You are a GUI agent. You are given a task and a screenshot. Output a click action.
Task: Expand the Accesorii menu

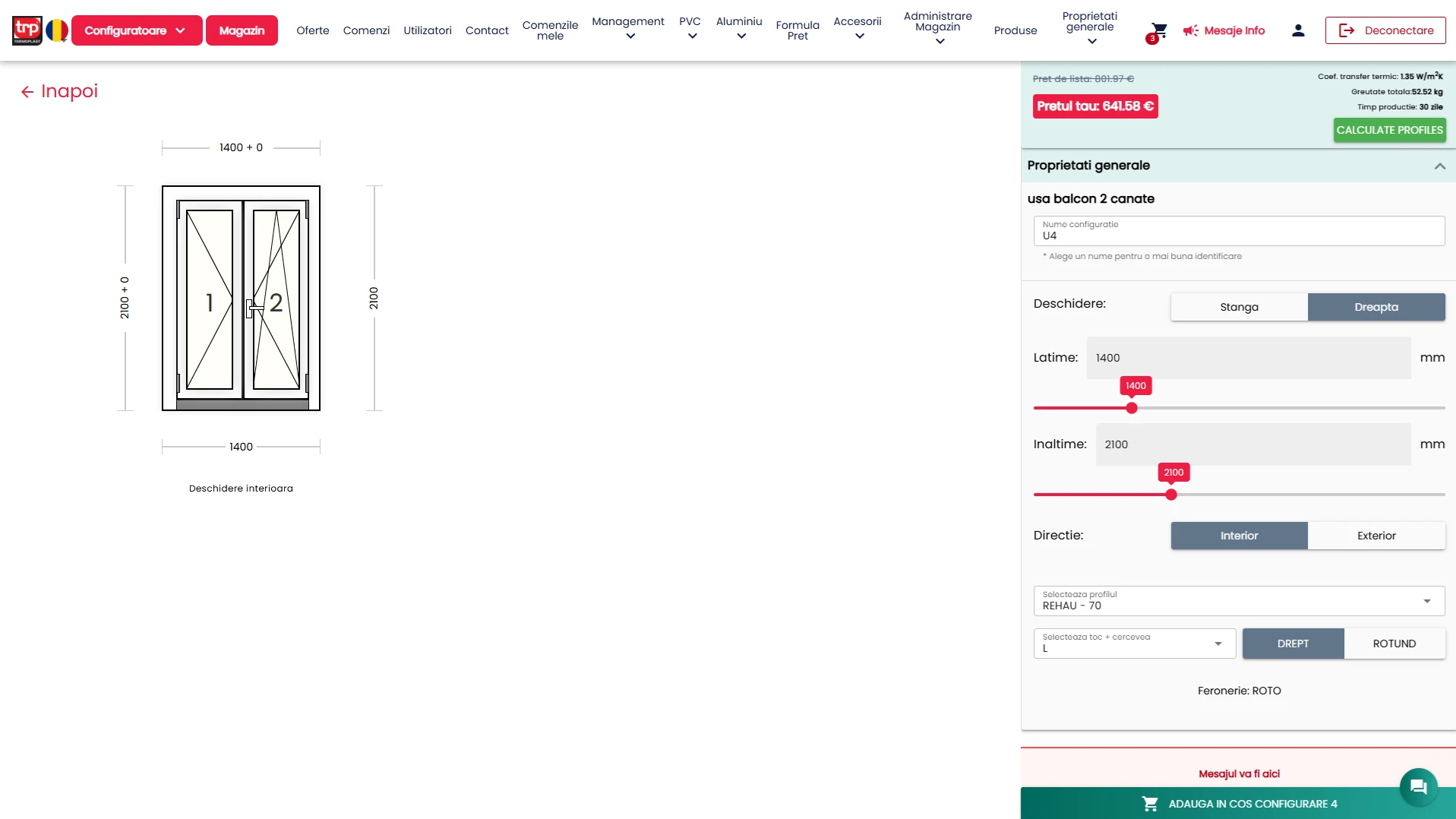pos(857,29)
